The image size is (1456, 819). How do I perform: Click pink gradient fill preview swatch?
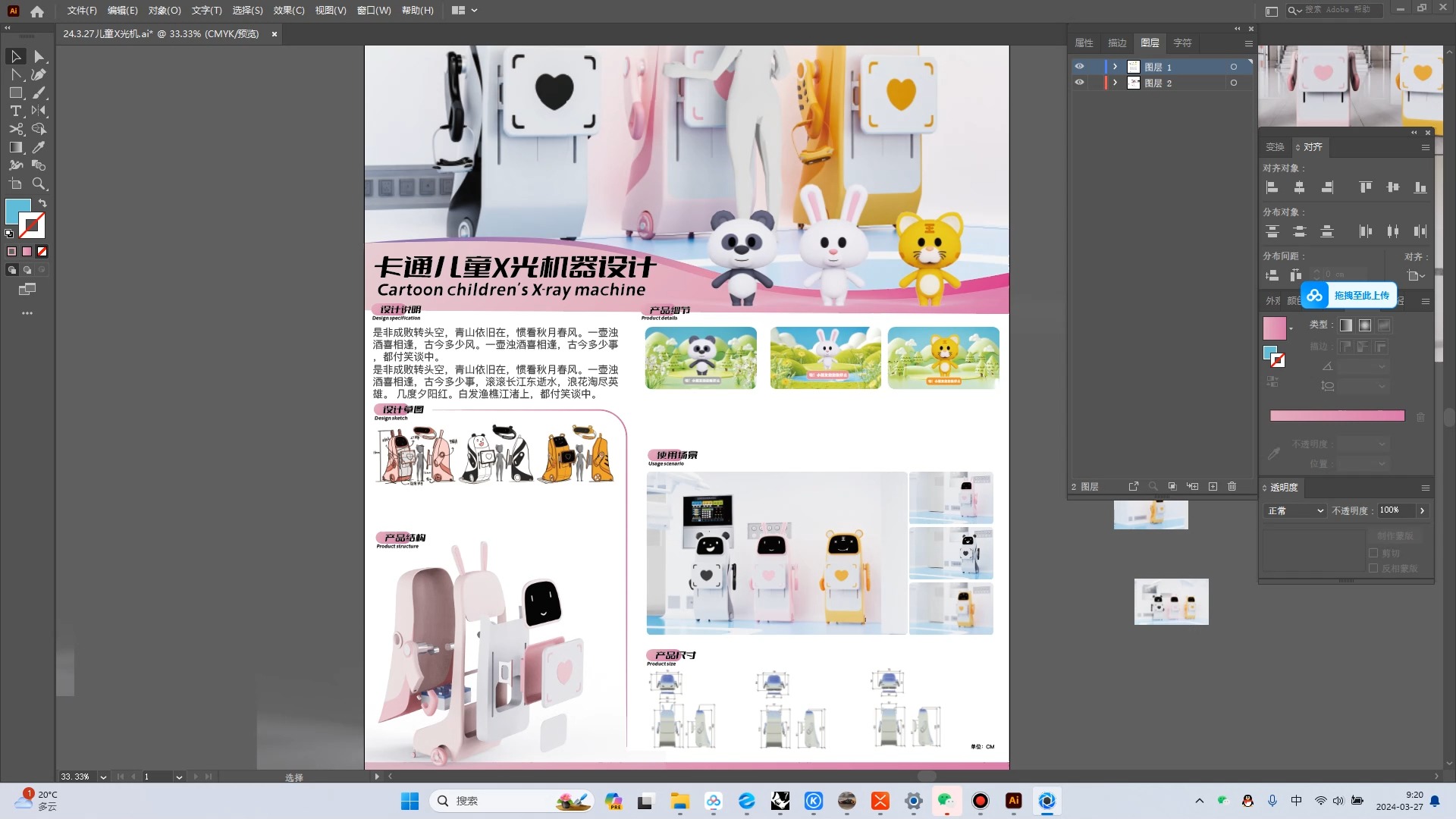click(1275, 328)
